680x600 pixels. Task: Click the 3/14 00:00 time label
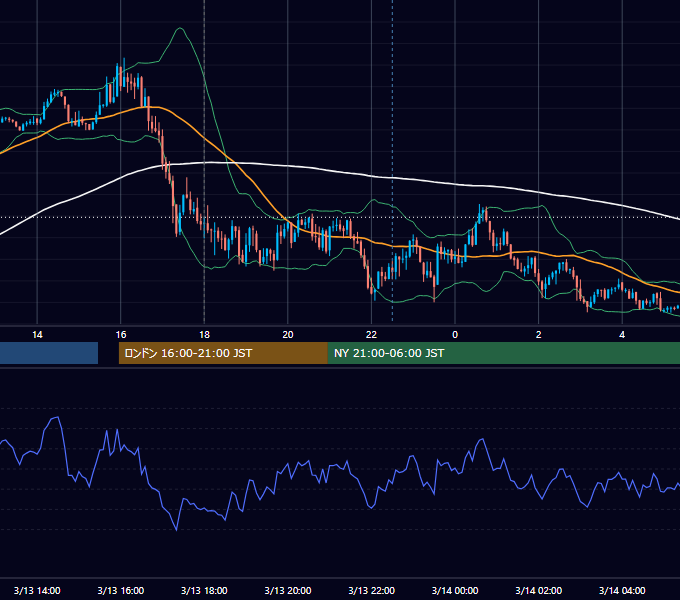(455, 590)
